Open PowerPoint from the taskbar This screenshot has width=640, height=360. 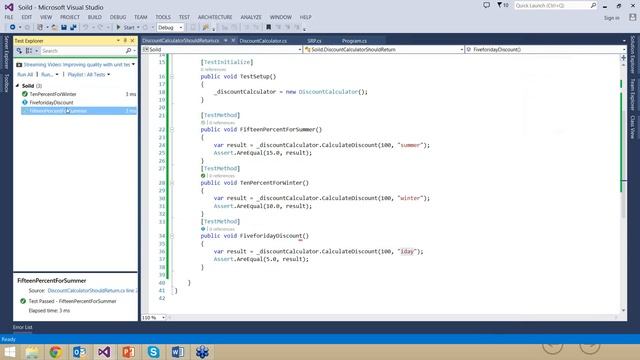[129, 352]
